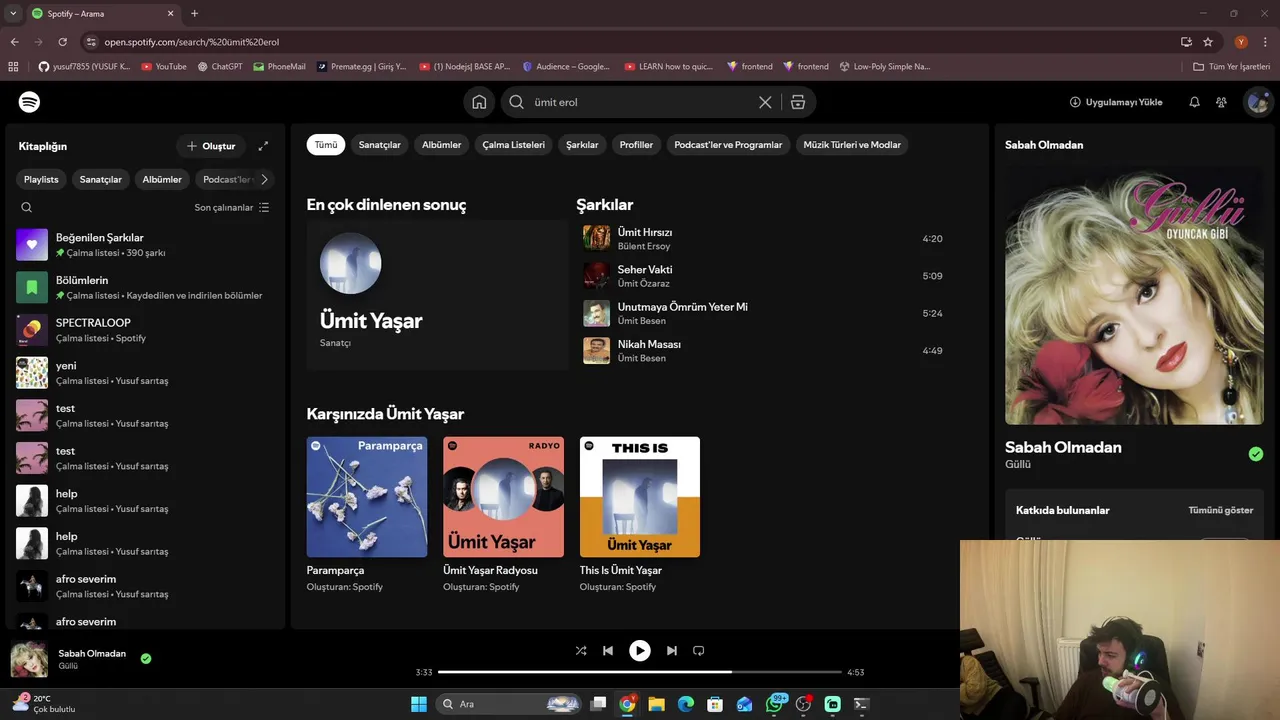Open the This Is Ümit Yaşar card
Viewport: 1280px width, 720px height.
pos(640,514)
